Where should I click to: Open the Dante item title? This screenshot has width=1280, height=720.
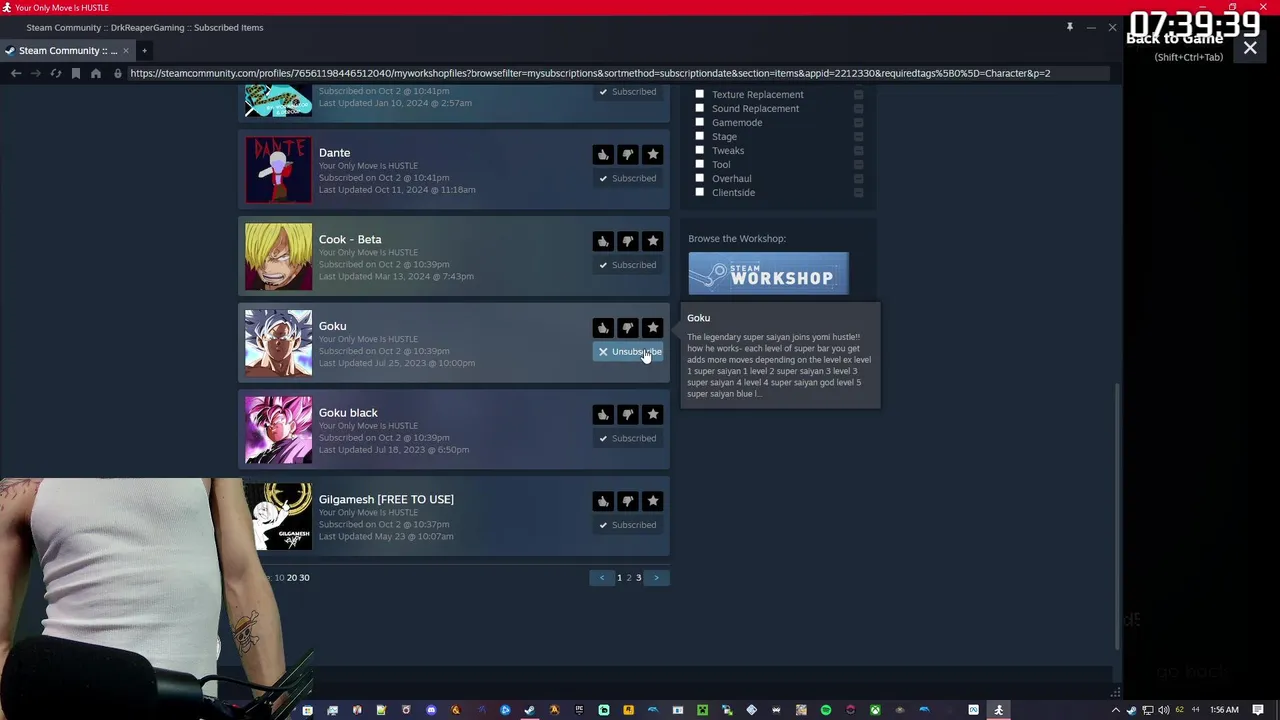(334, 153)
